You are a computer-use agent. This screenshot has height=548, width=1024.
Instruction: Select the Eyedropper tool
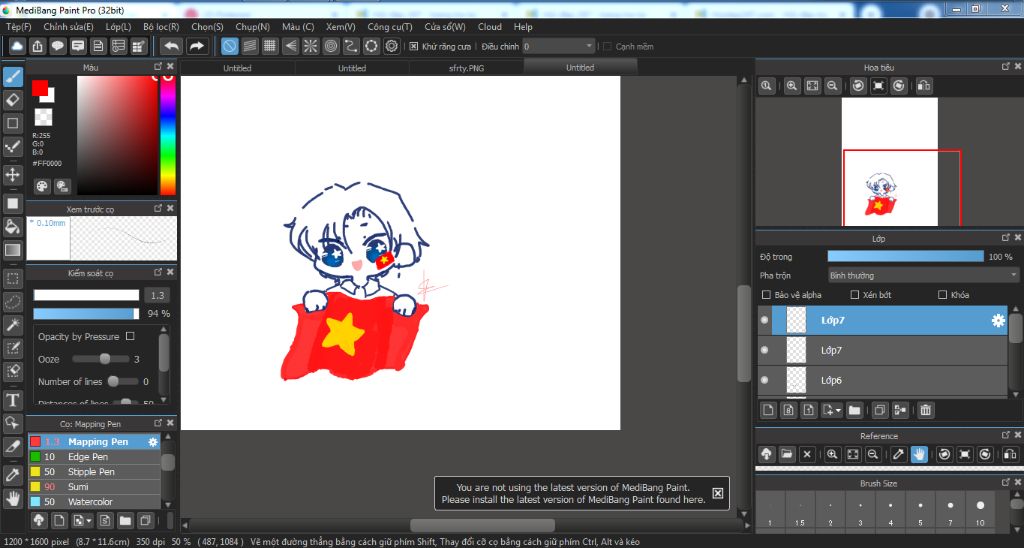[x=12, y=475]
